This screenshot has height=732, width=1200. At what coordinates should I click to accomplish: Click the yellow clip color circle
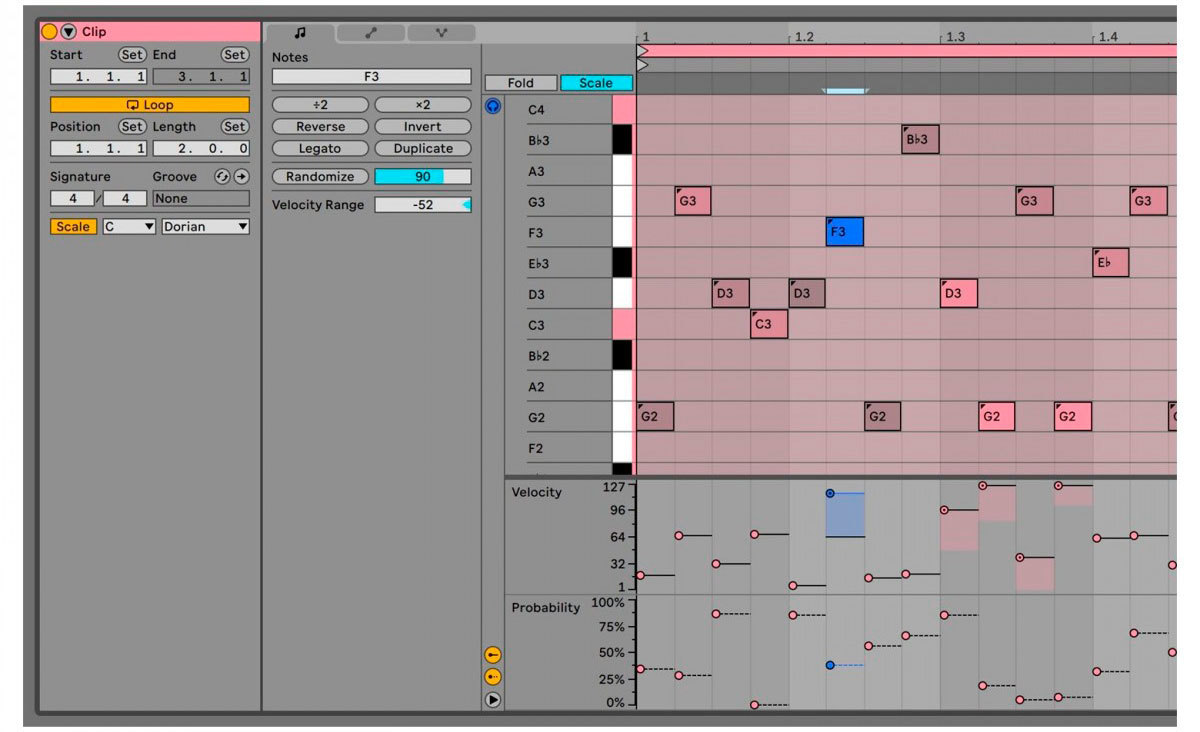pos(49,32)
